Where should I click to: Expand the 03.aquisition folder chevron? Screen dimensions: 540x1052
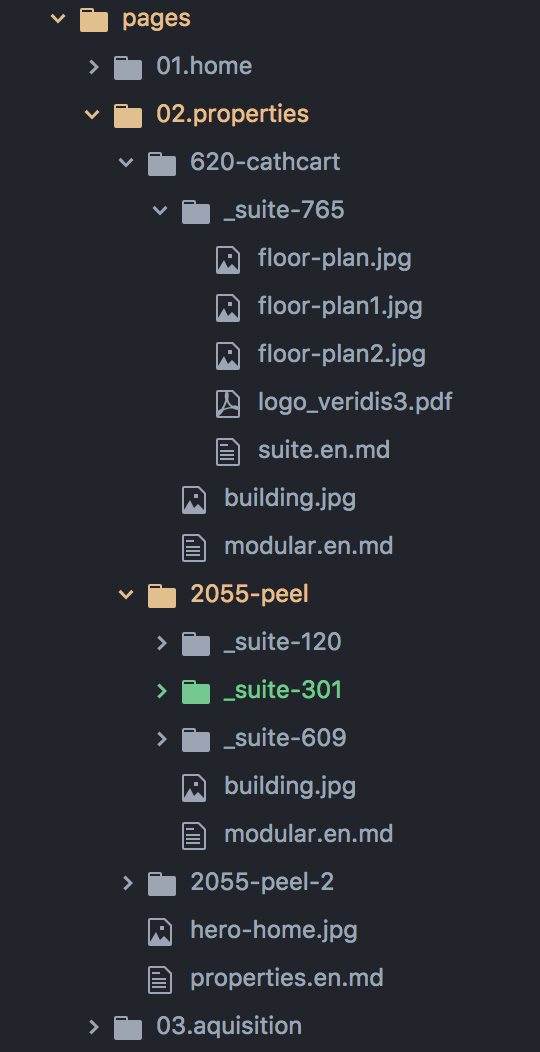click(93, 1027)
